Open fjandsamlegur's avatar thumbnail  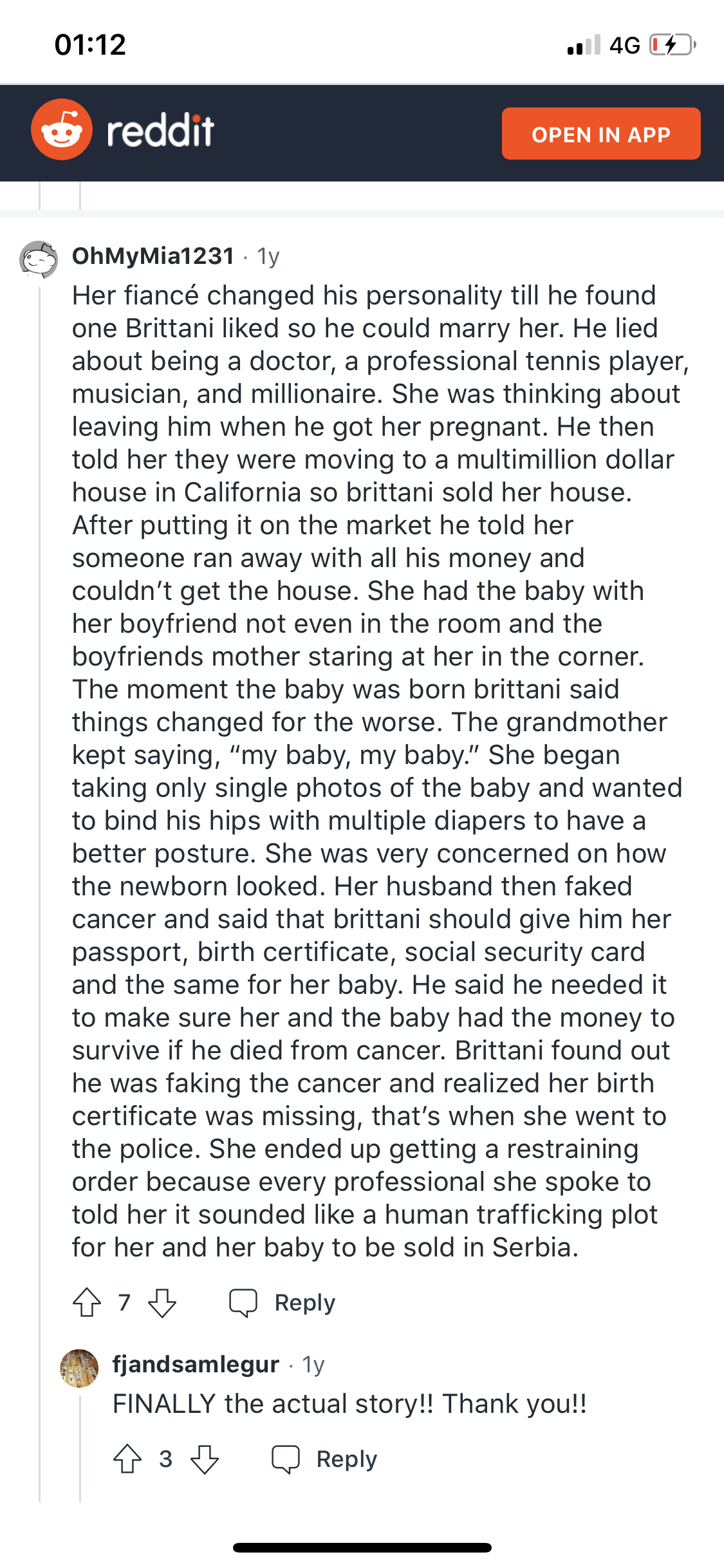pyautogui.click(x=79, y=1368)
